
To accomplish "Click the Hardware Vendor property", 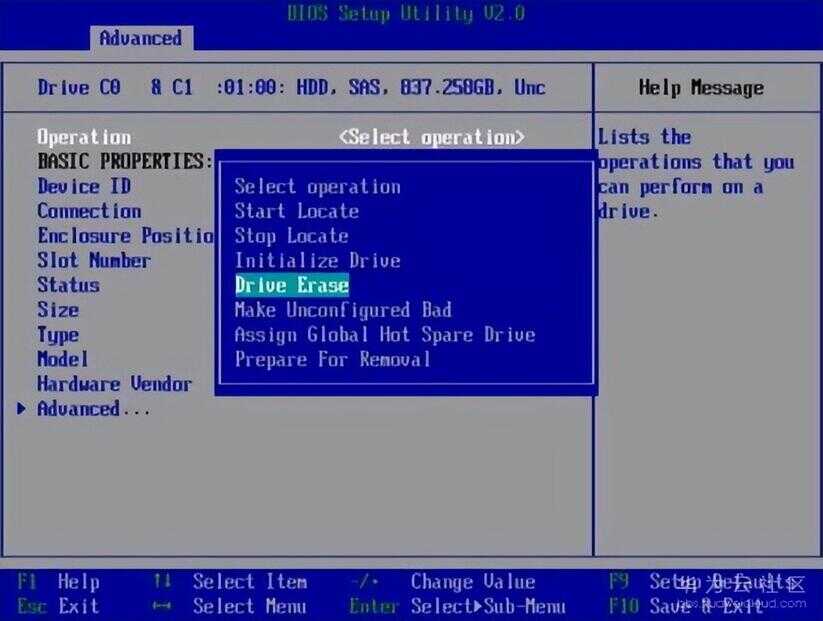I will pyautogui.click(x=114, y=384).
